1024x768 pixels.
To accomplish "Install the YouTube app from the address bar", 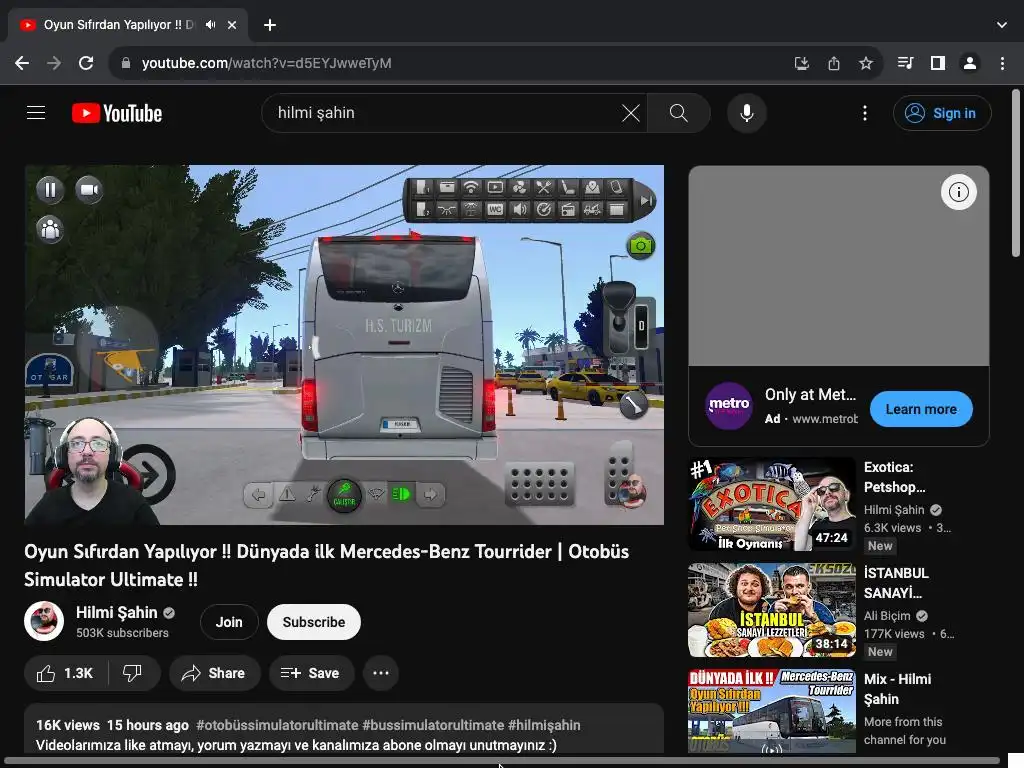I will click(802, 63).
